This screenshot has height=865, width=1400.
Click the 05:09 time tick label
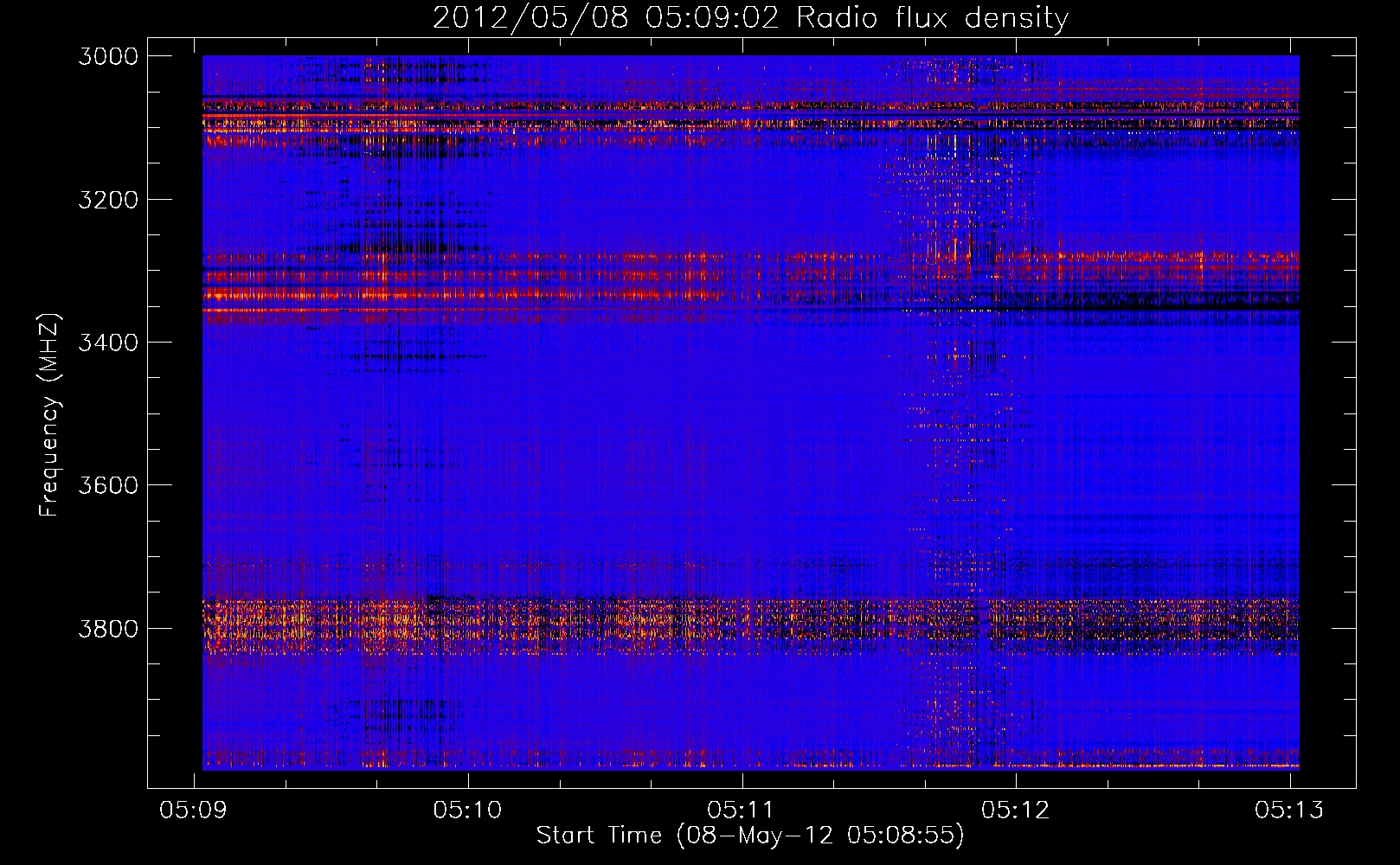click(x=194, y=810)
